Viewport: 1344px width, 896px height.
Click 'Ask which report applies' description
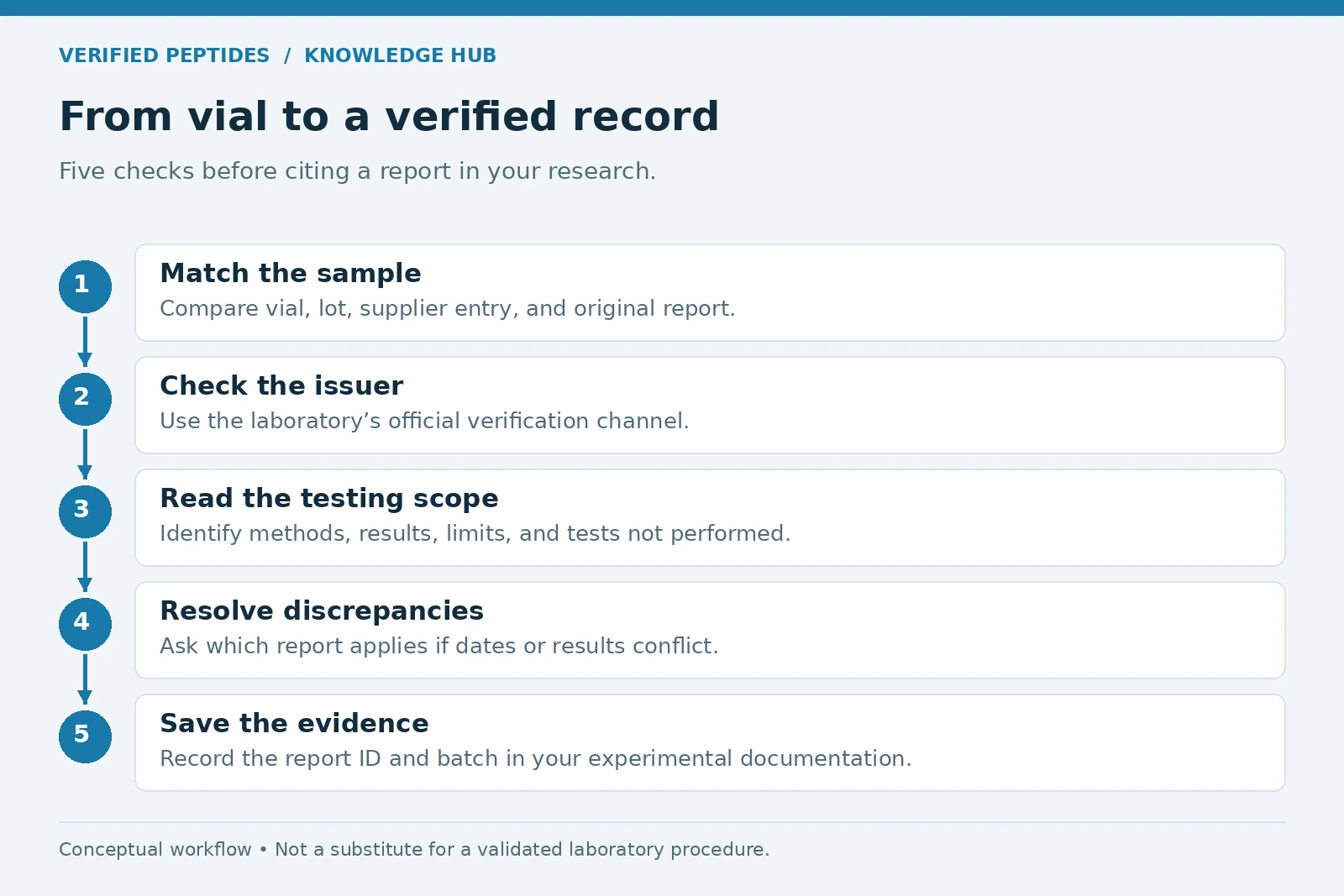[439, 646]
